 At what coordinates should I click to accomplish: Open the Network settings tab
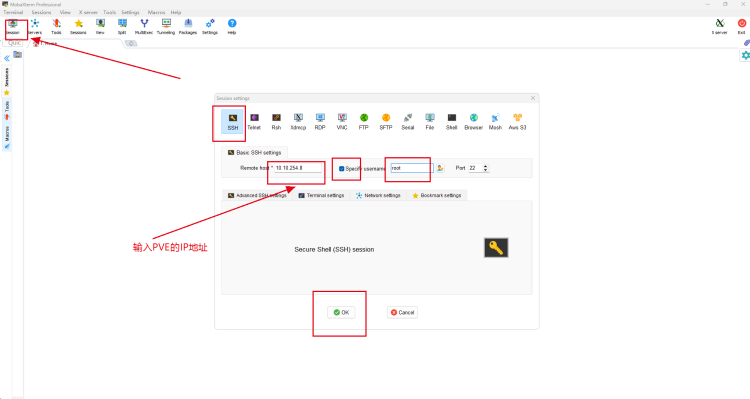378,195
